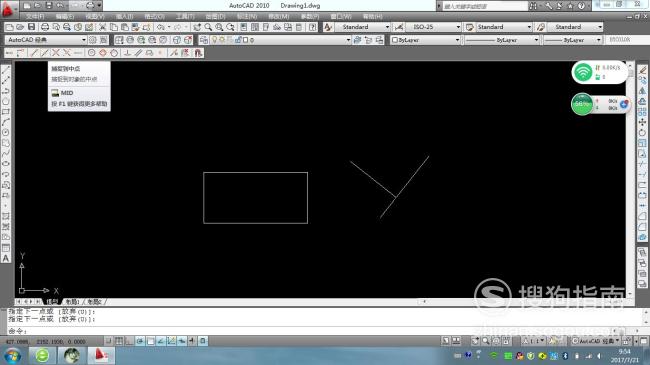Open the Properties palette icon
The height and width of the screenshot is (365, 650).
pos(243,27)
